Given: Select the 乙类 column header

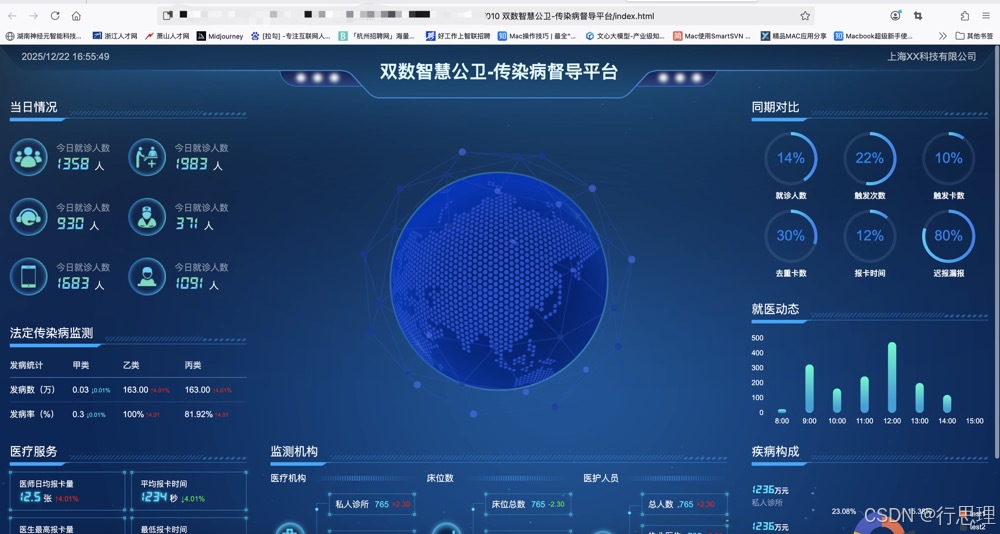Looking at the screenshot, I should click(131, 366).
